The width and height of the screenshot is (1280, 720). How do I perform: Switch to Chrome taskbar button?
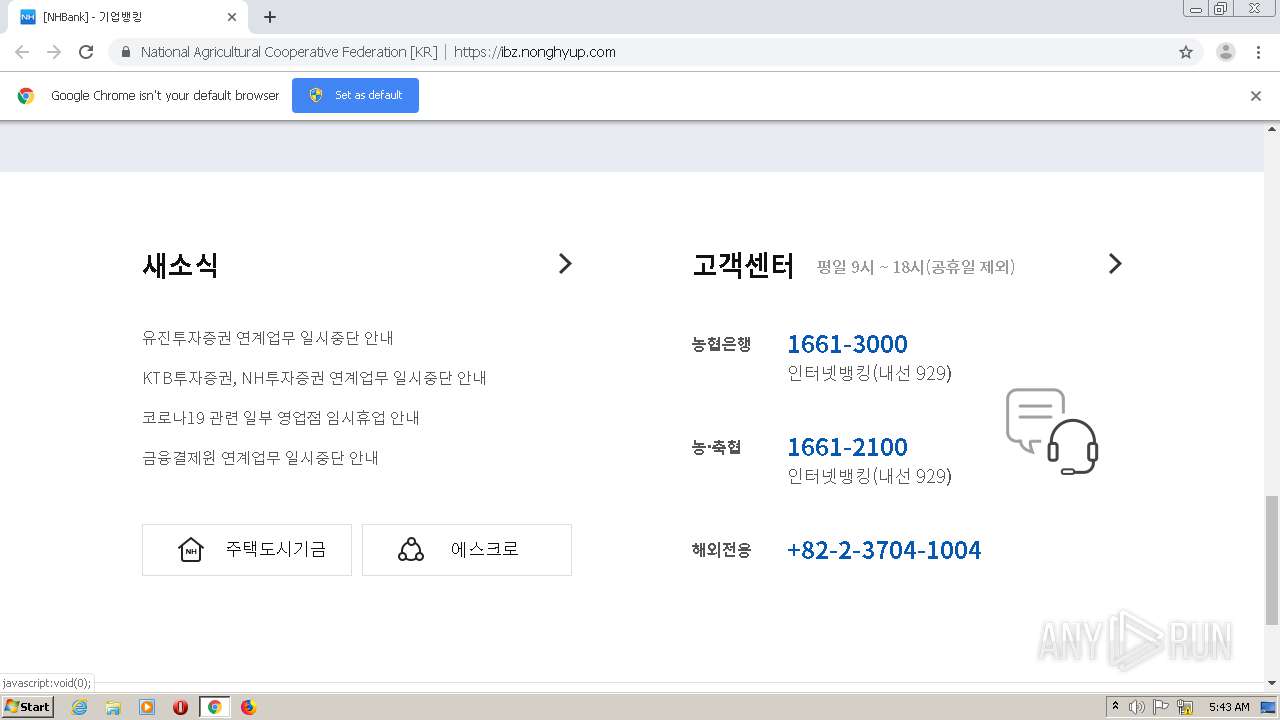[x=214, y=707]
